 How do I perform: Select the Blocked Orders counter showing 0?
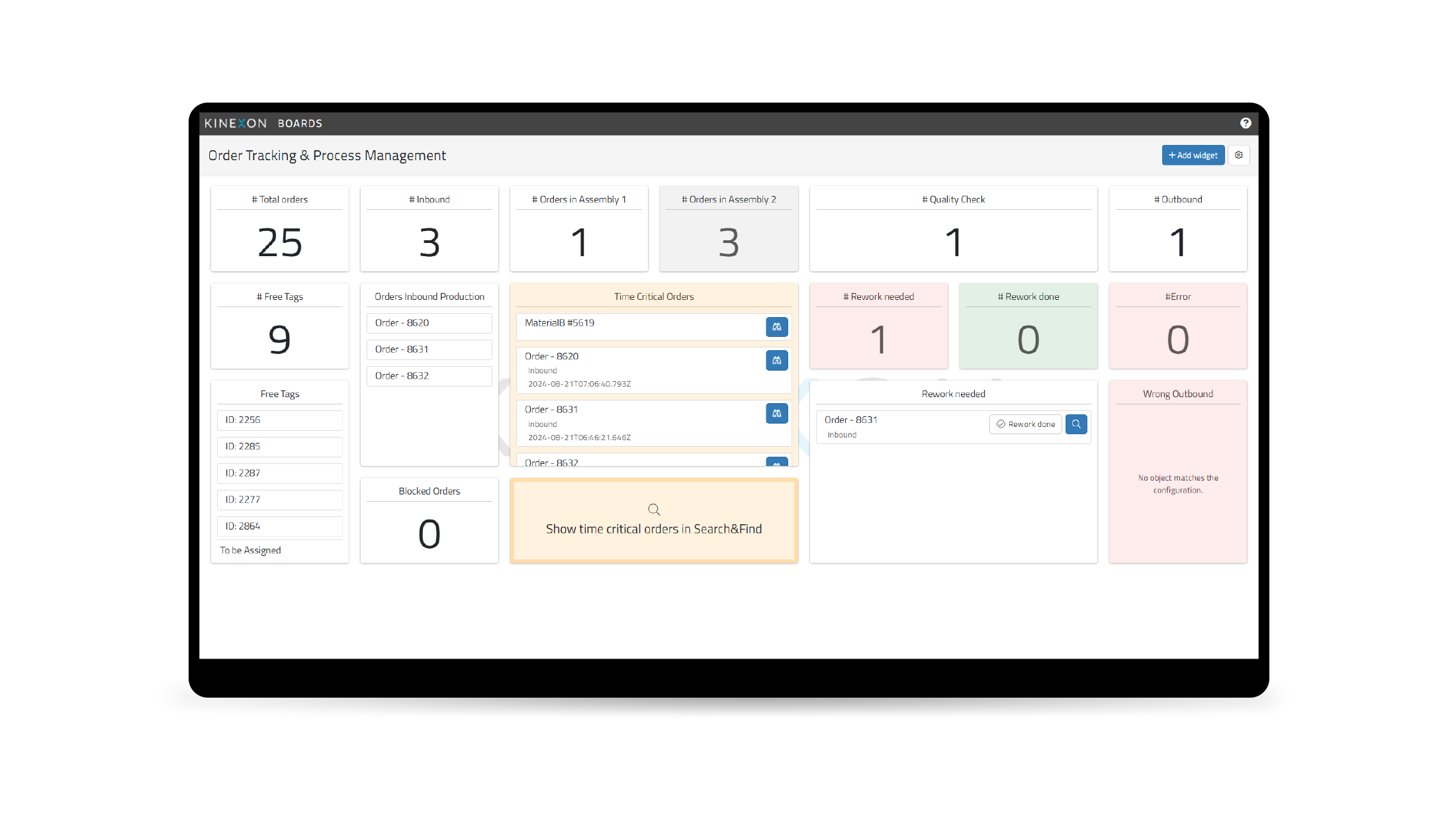(x=429, y=520)
